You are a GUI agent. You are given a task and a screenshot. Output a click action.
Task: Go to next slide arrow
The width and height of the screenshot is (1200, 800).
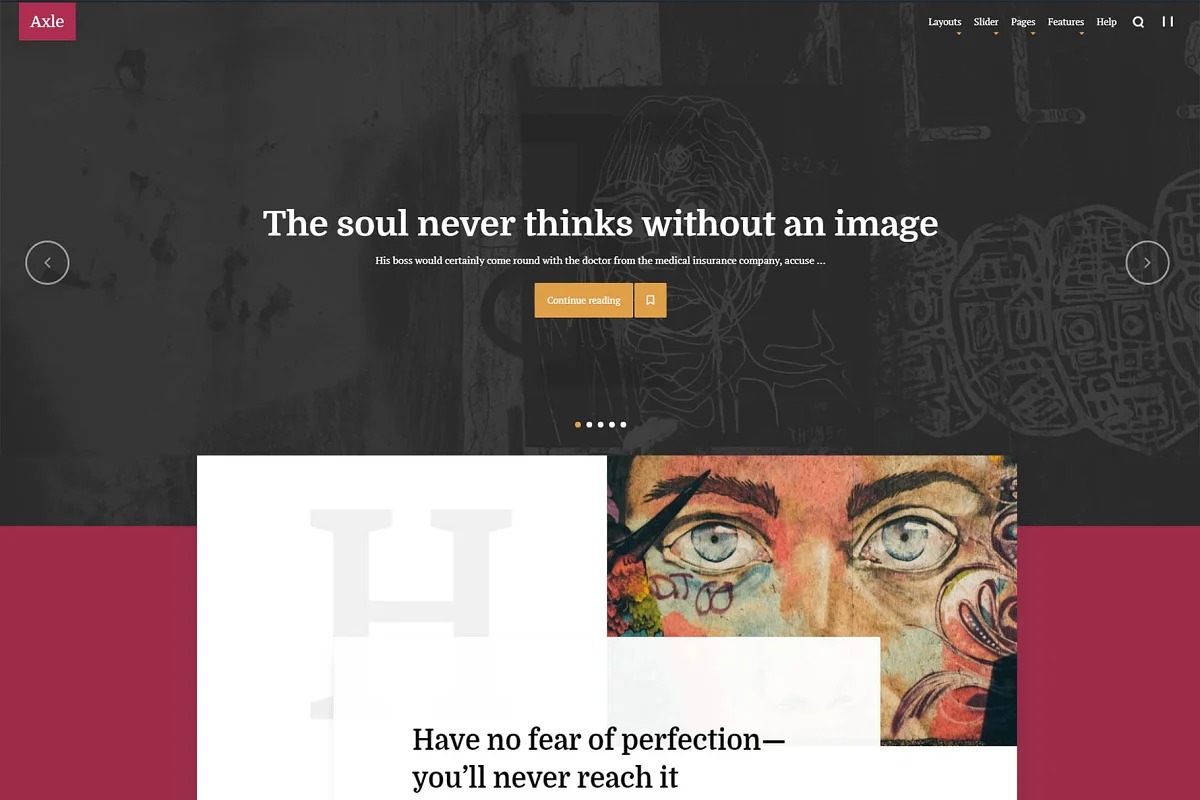pyautogui.click(x=1147, y=263)
